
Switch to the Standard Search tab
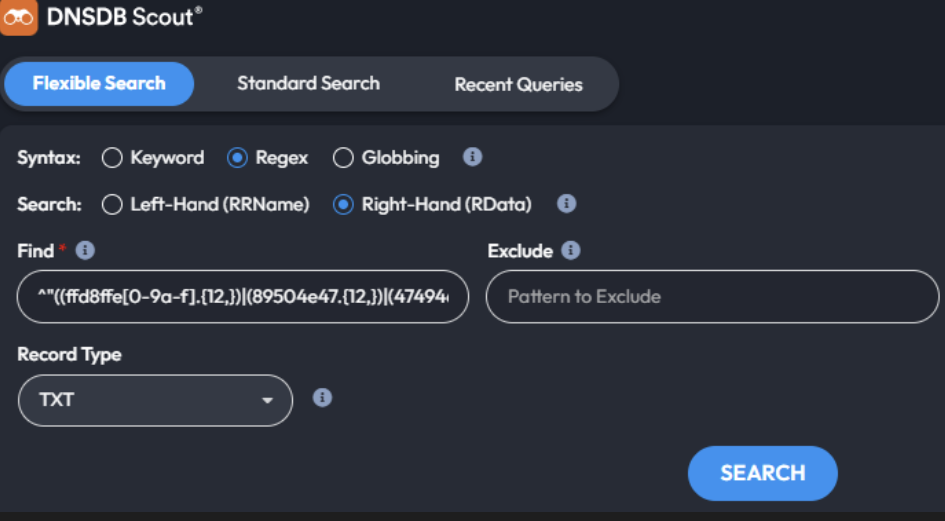click(x=308, y=84)
